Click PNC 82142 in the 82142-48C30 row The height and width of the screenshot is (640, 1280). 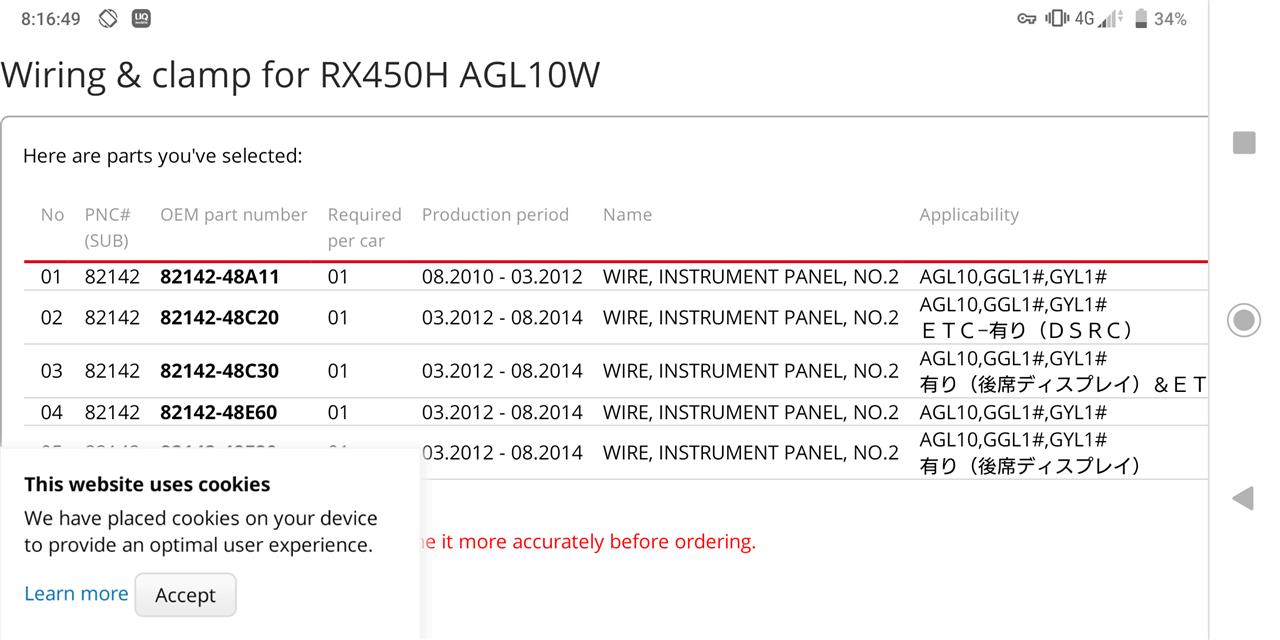(112, 371)
